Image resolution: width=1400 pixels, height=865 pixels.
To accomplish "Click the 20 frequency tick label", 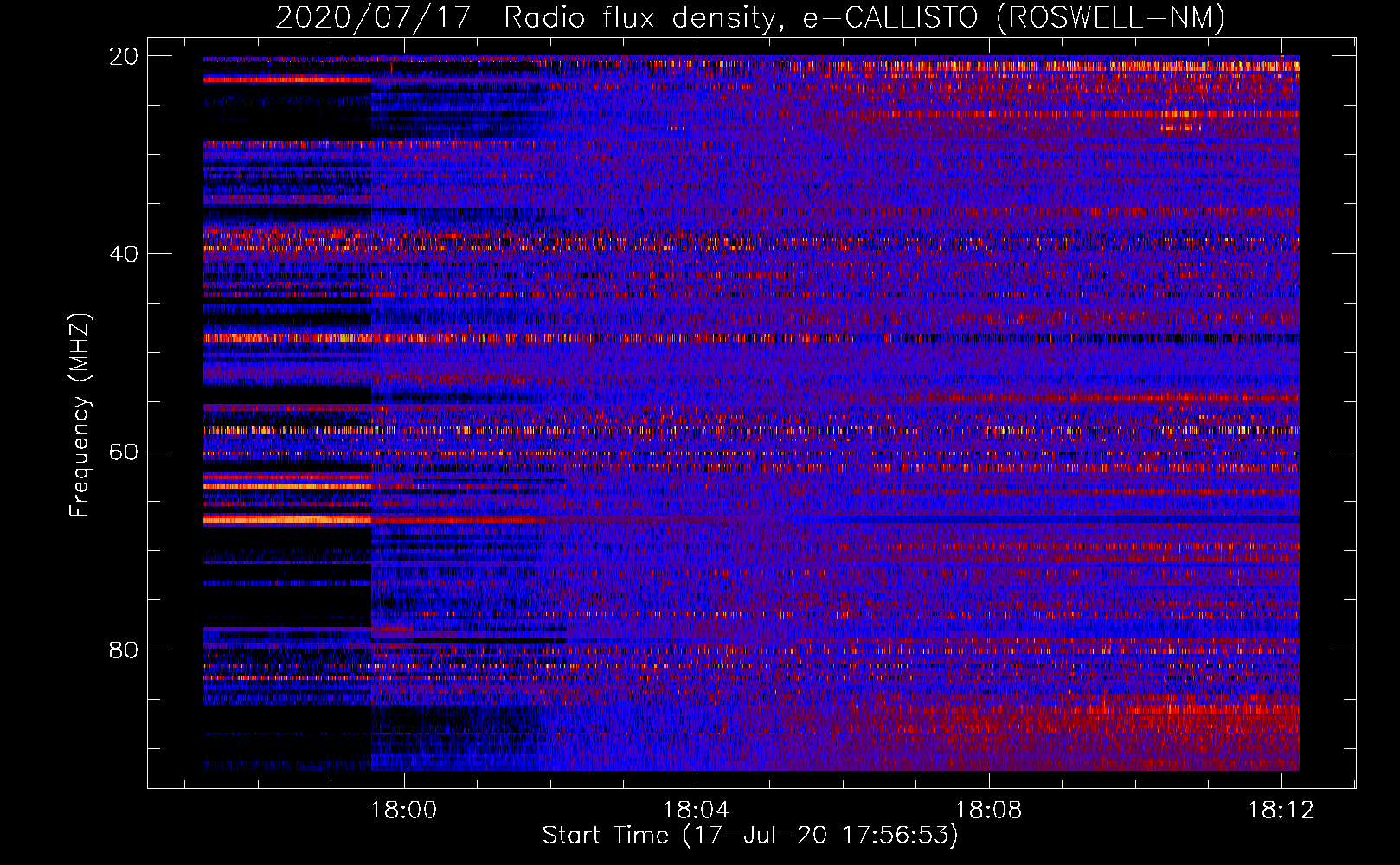I will [x=124, y=56].
